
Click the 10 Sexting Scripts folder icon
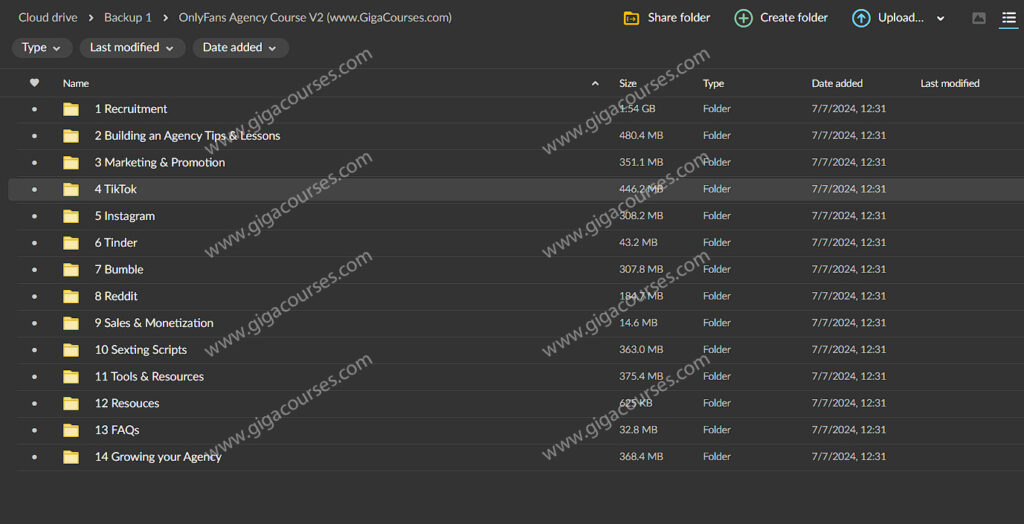pos(71,350)
